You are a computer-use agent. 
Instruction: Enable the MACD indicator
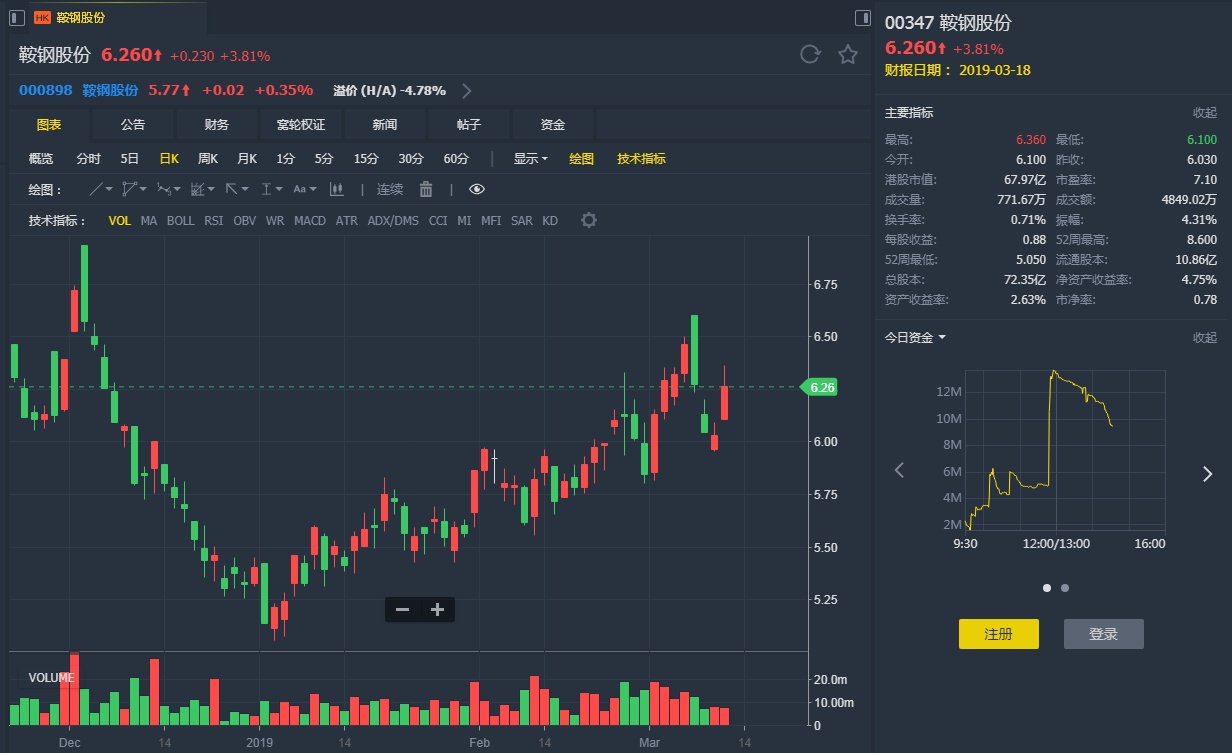point(310,220)
